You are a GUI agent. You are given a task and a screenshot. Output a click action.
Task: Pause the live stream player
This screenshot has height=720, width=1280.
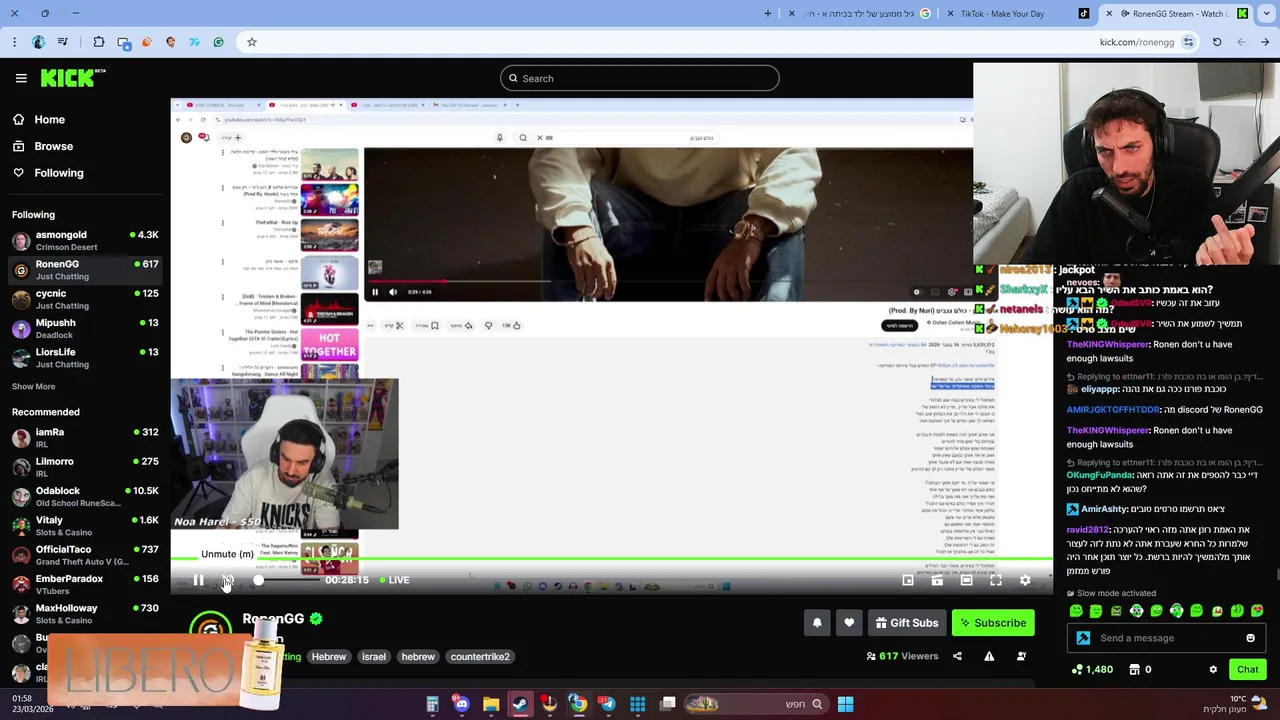198,580
